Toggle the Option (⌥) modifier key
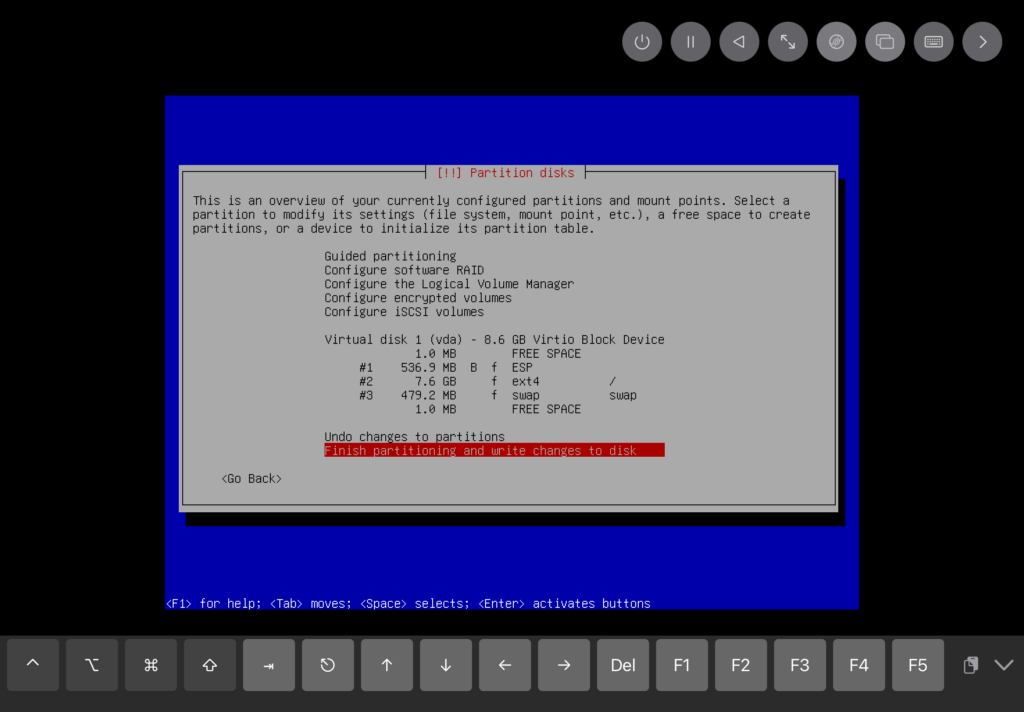This screenshot has height=712, width=1024. (x=92, y=665)
